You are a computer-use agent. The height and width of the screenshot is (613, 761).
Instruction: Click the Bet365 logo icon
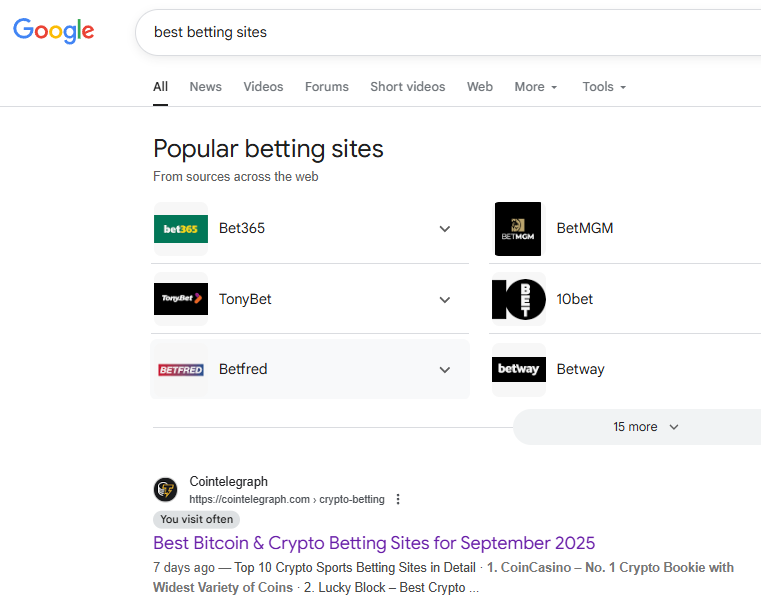[x=181, y=229]
